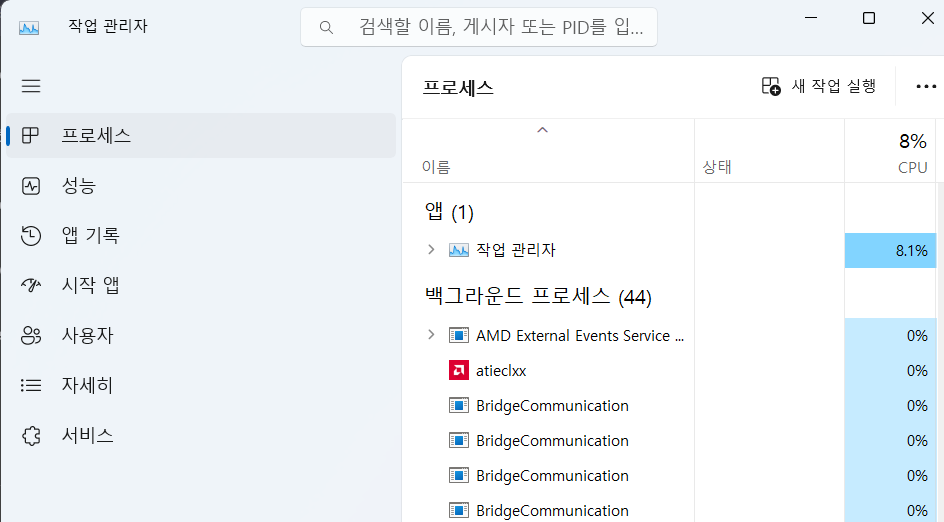
Task: Click the atieclxx 0% CPU value
Action: coord(917,371)
